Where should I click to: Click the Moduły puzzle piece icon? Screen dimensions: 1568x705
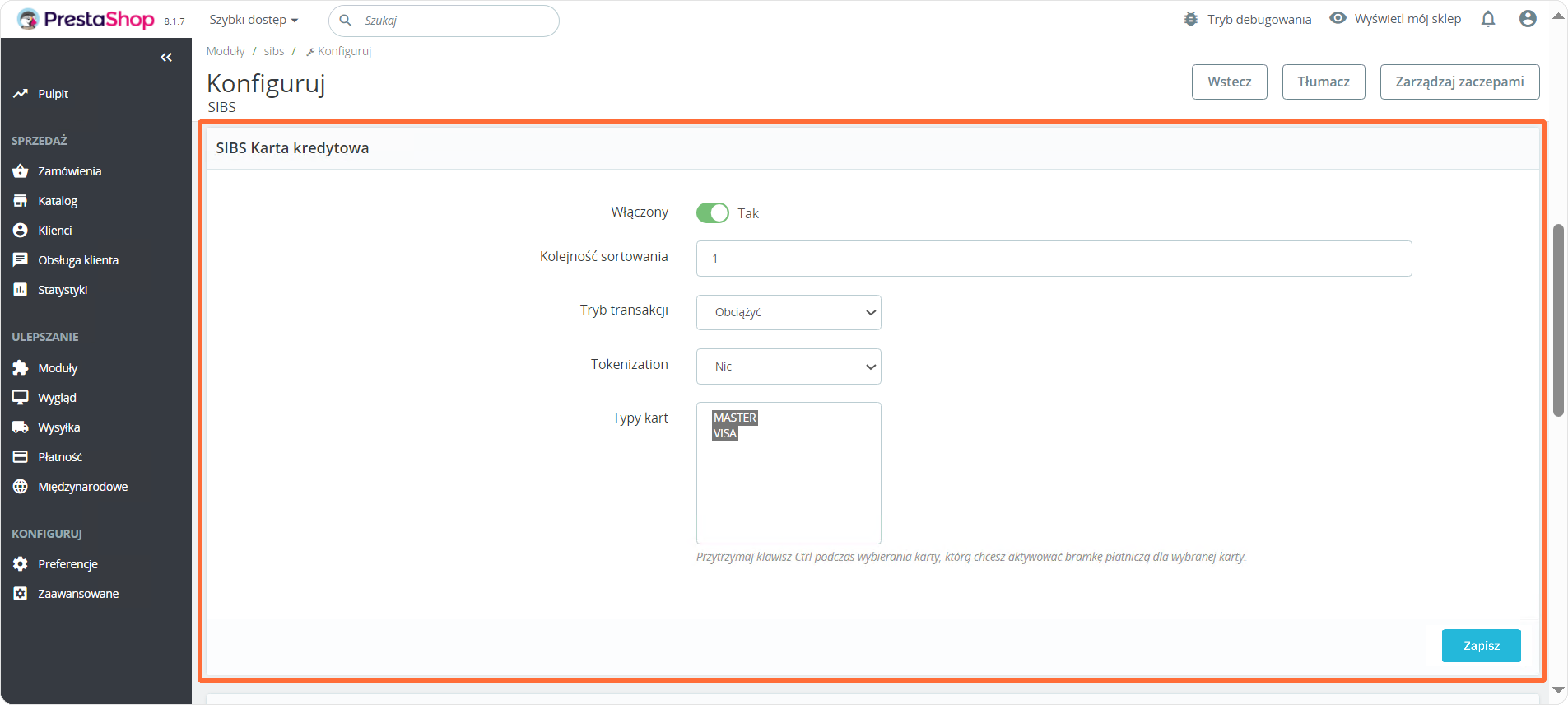pyautogui.click(x=20, y=368)
